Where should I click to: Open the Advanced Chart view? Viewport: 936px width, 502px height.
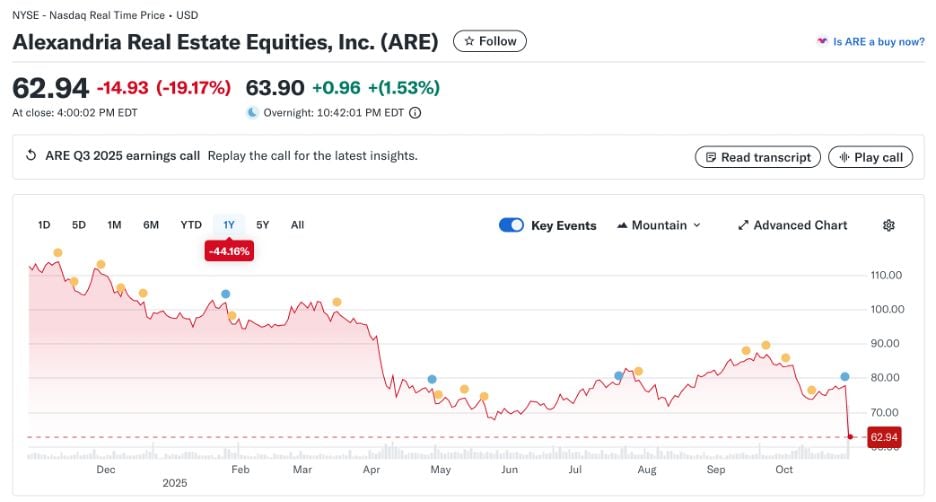click(792, 225)
